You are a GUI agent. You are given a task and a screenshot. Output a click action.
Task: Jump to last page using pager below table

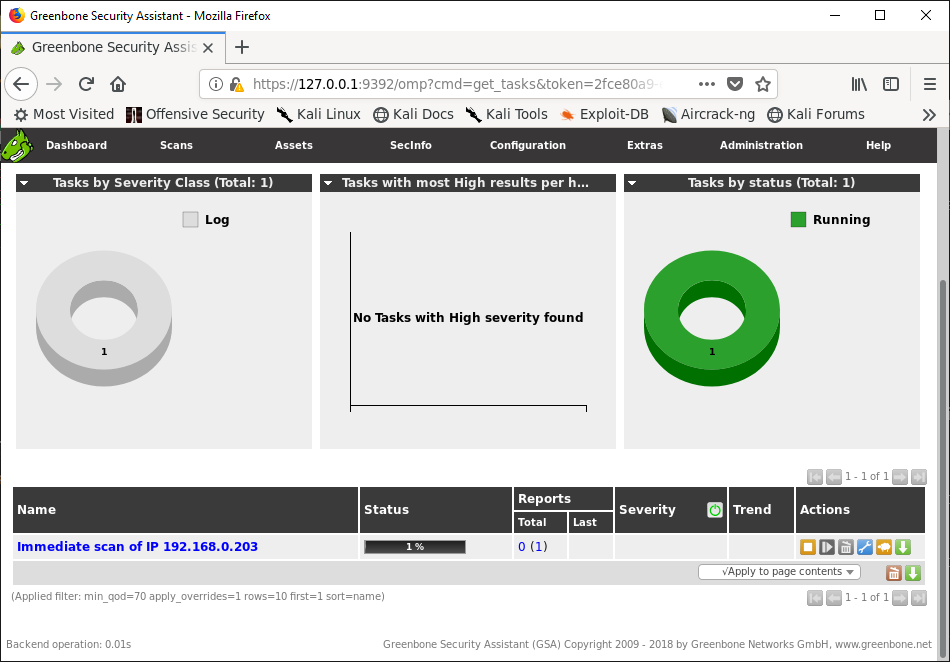(x=919, y=598)
